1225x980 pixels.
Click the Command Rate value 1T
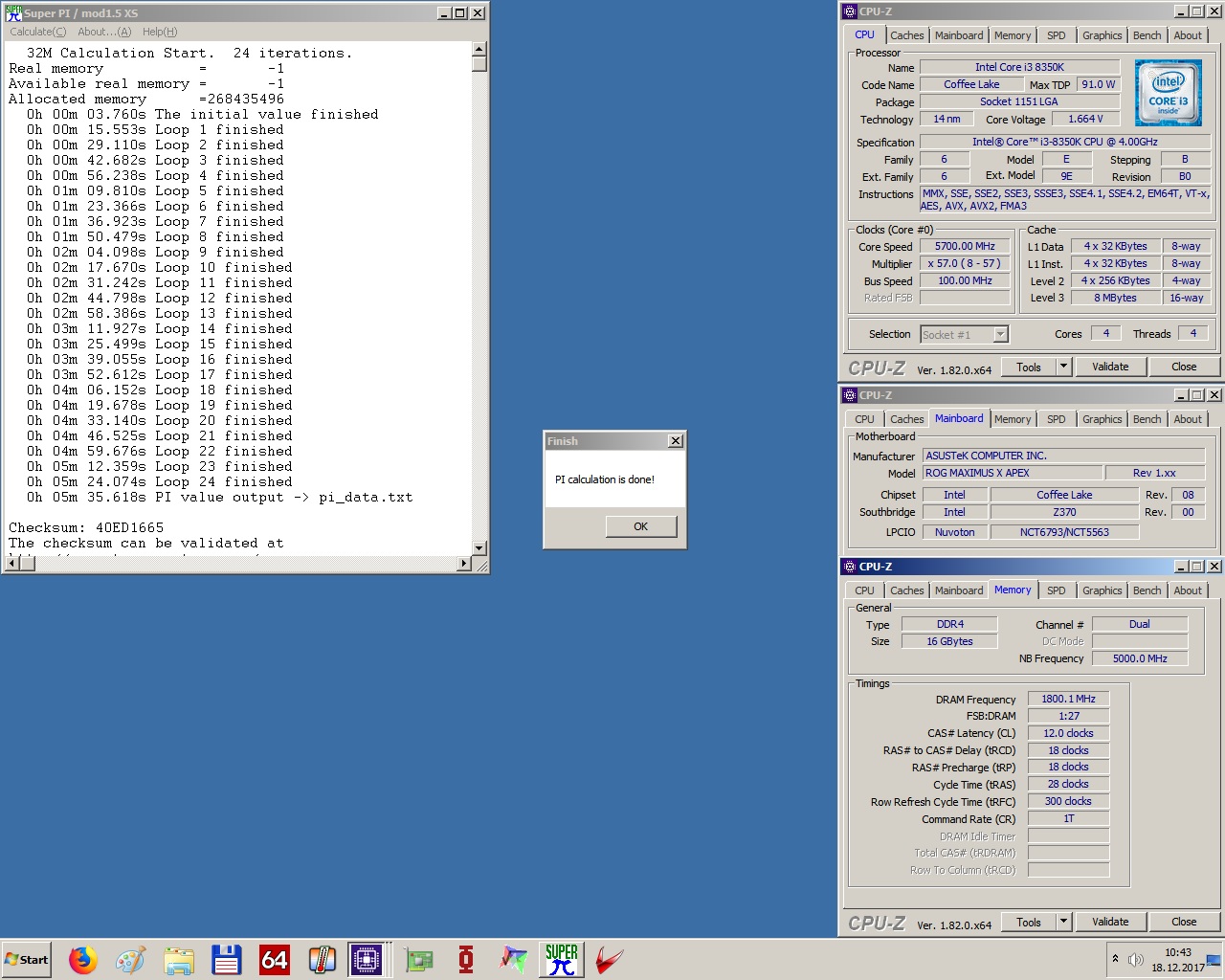pos(1068,818)
